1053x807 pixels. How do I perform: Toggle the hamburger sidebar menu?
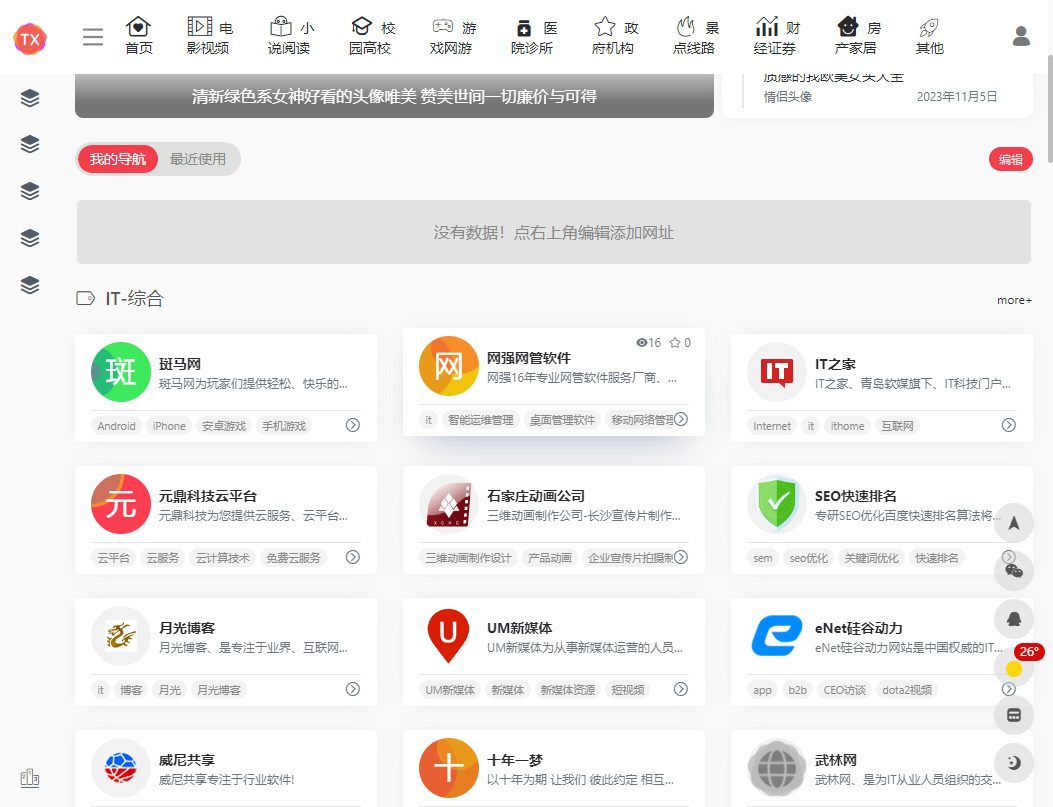(93, 37)
